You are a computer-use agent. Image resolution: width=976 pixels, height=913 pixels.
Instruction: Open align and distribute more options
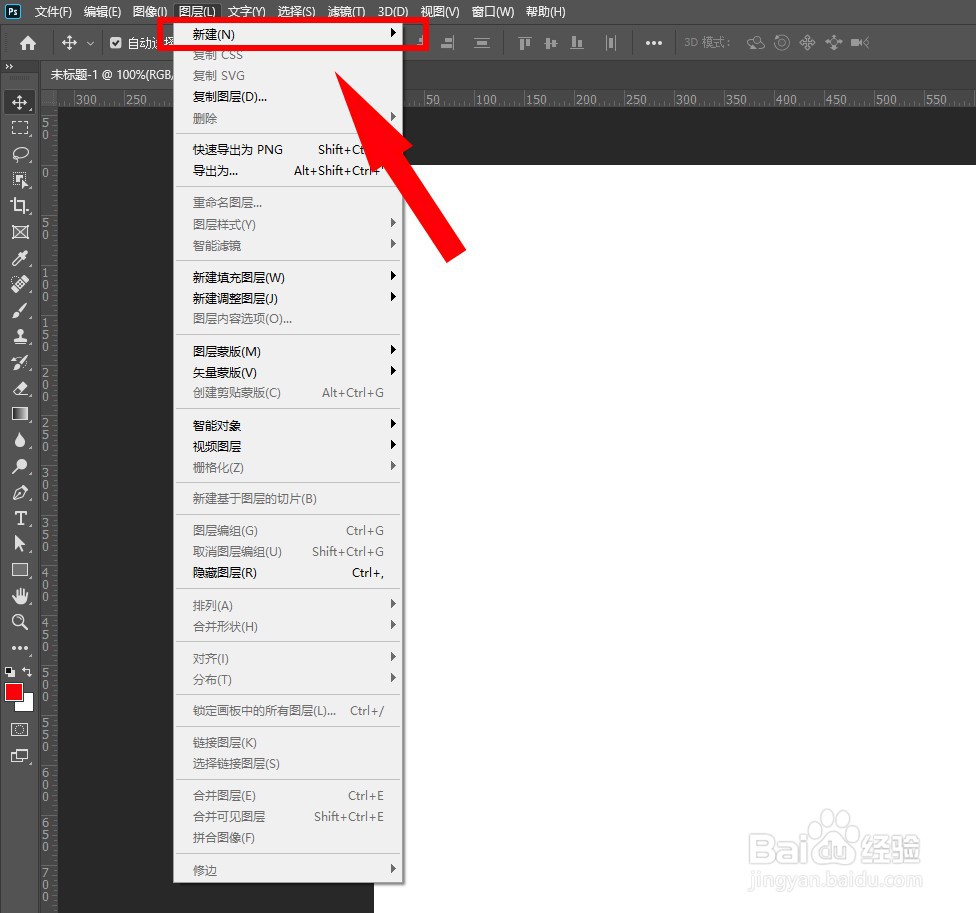[x=654, y=43]
